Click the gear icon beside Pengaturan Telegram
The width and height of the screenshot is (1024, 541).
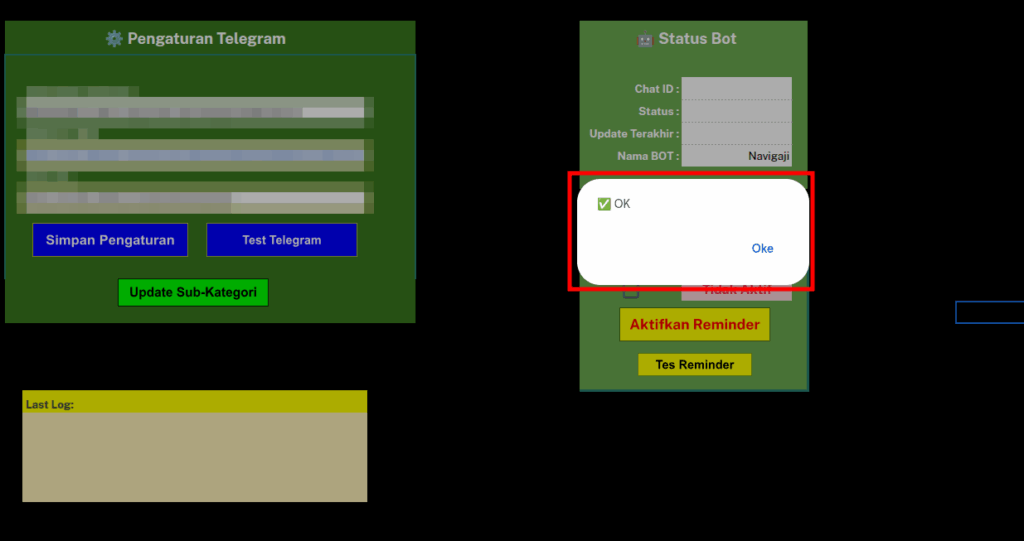point(114,39)
